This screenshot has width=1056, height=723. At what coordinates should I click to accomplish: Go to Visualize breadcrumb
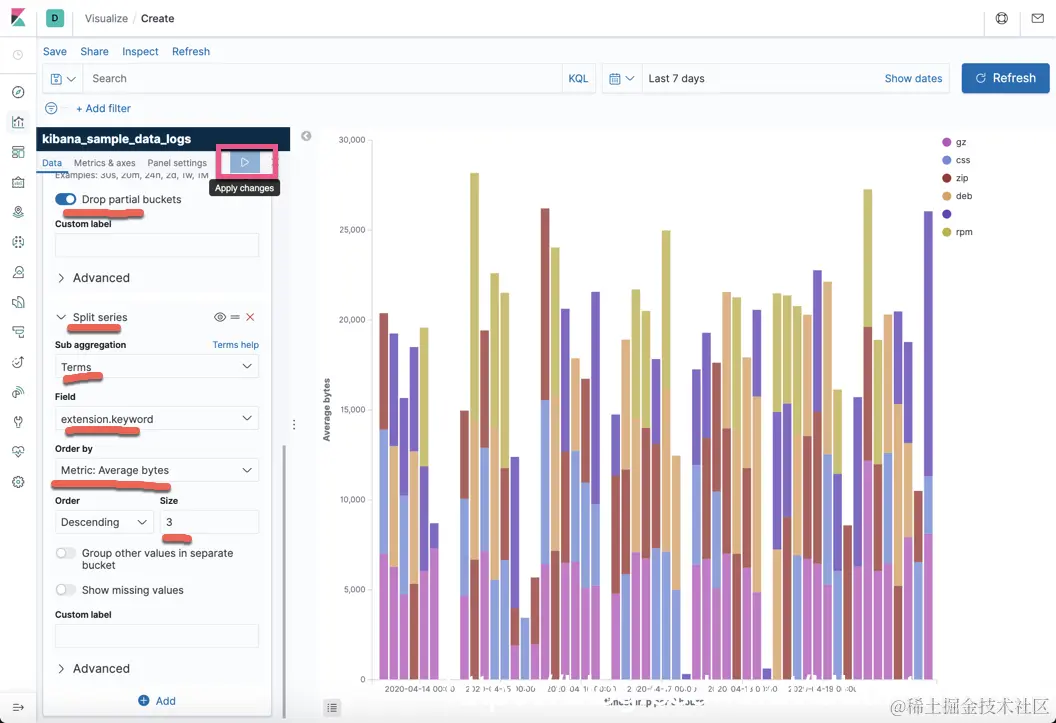[x=106, y=18]
